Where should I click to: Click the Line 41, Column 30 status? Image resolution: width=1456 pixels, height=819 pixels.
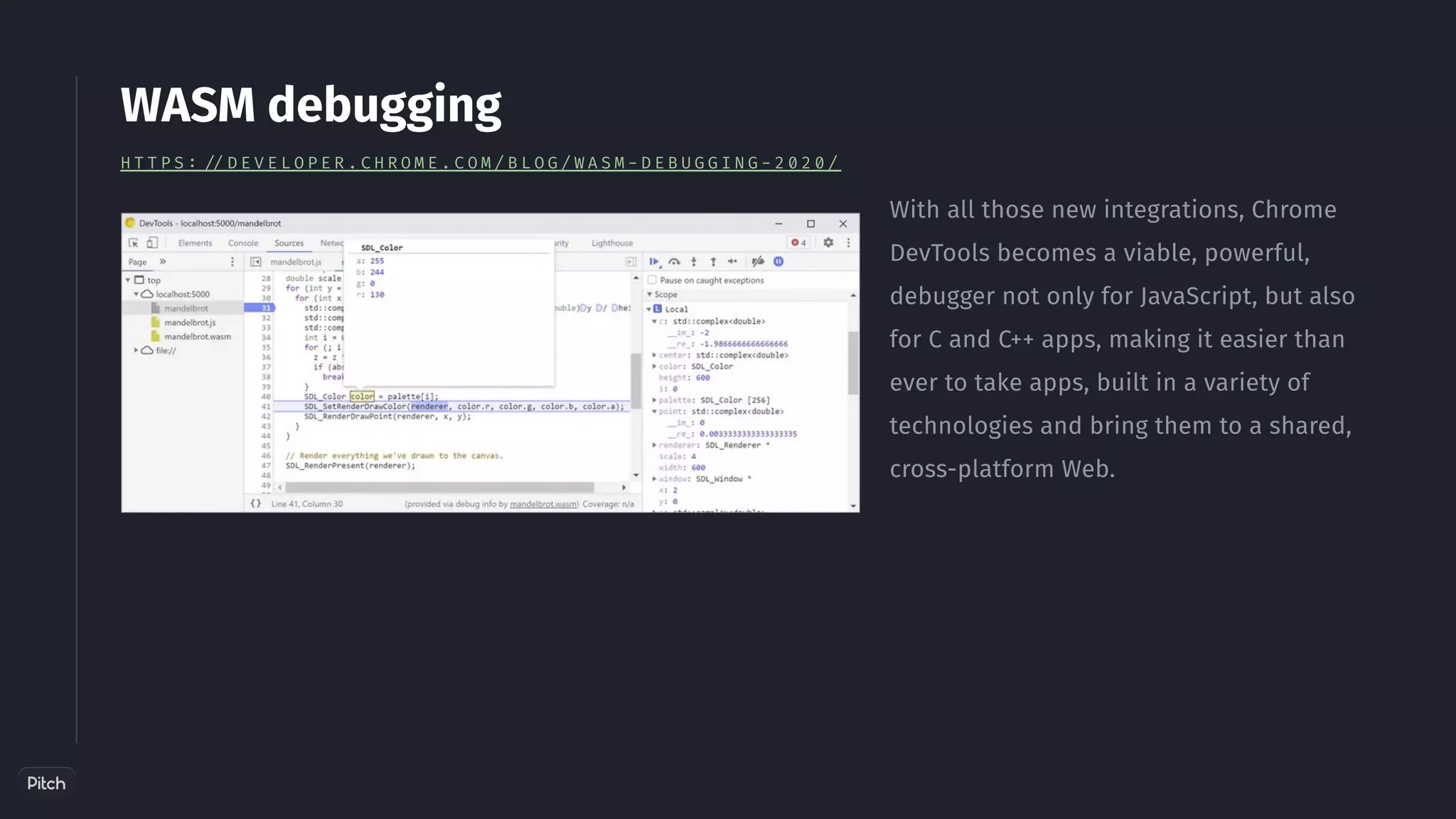(x=307, y=504)
